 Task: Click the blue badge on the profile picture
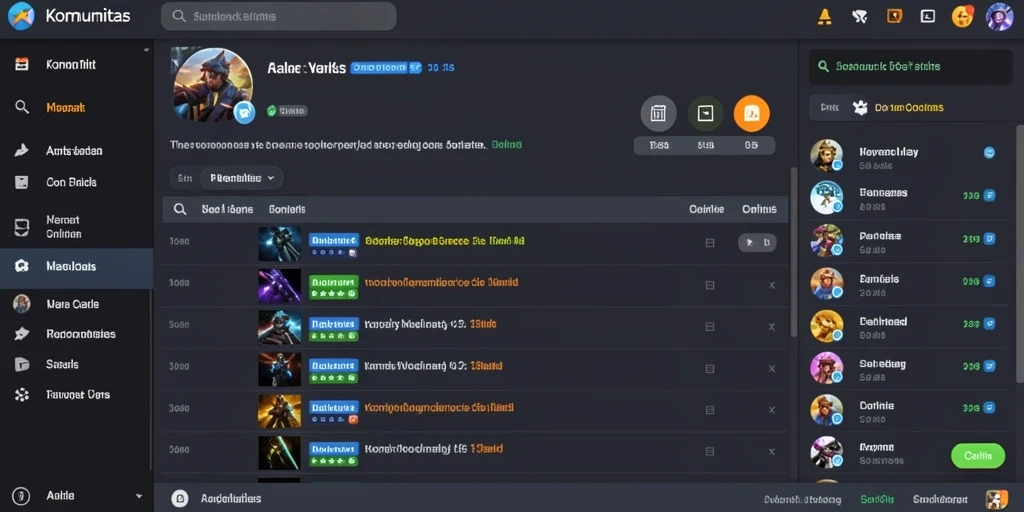point(244,112)
